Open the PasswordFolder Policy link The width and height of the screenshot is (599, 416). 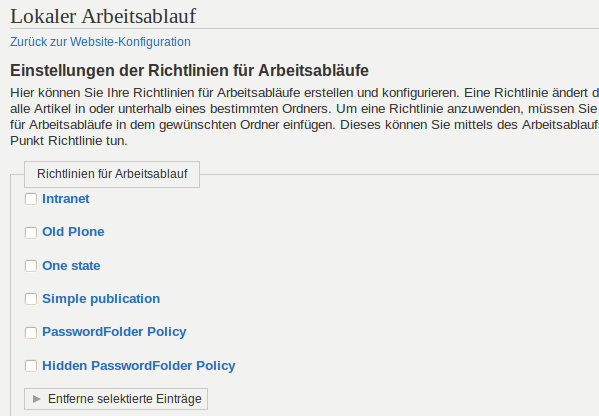[114, 332]
